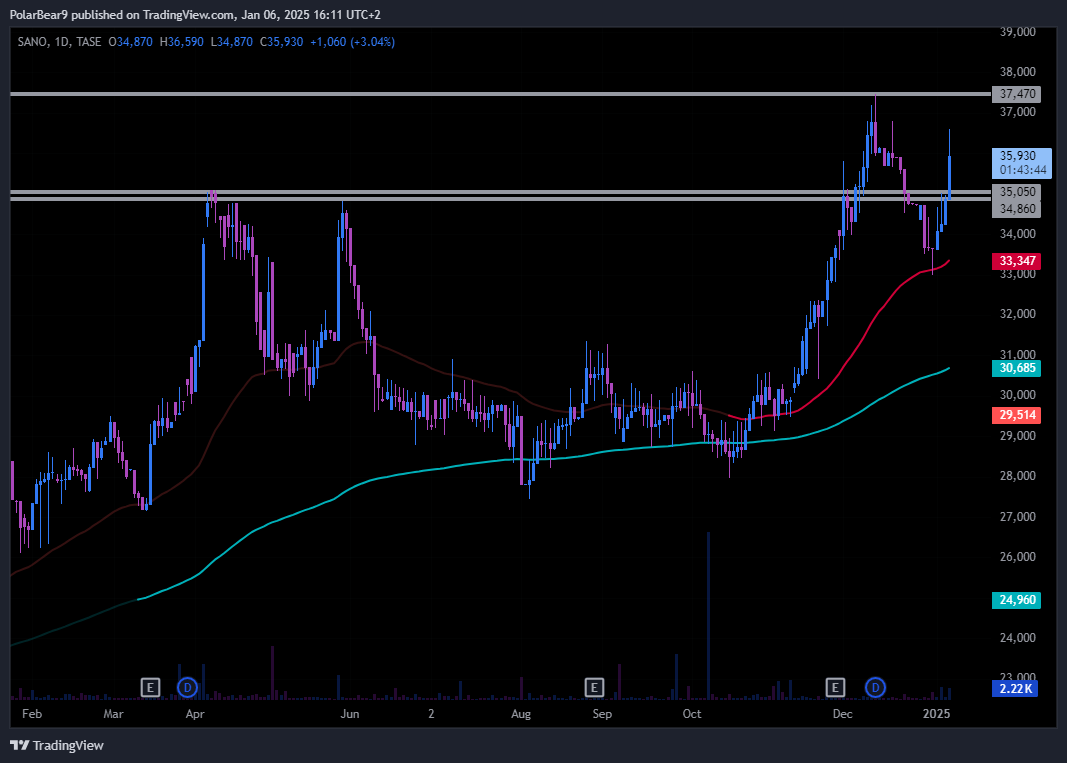Click the Jun label on time axis
Viewport: 1067px width, 763px height.
(350, 714)
